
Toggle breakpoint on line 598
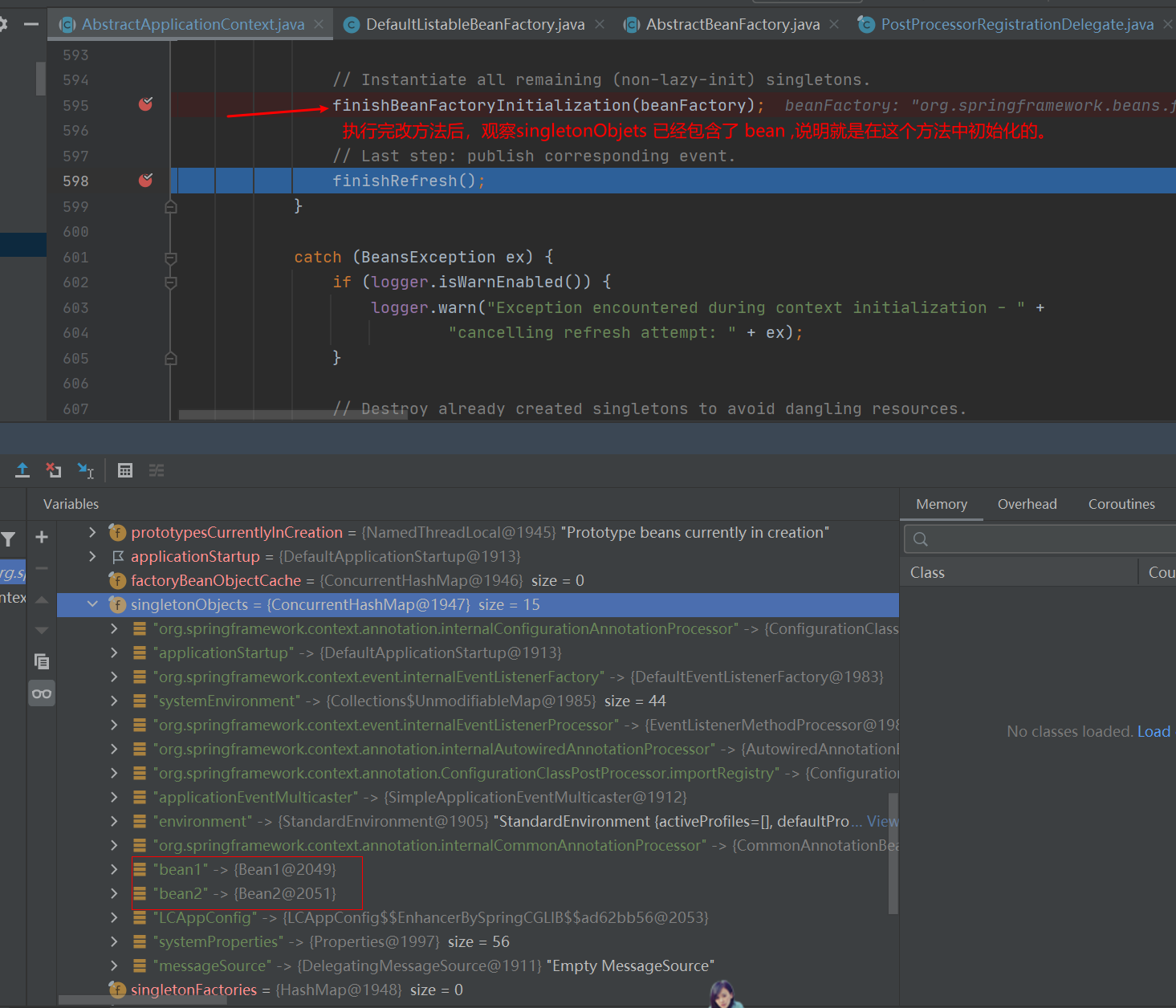click(145, 181)
